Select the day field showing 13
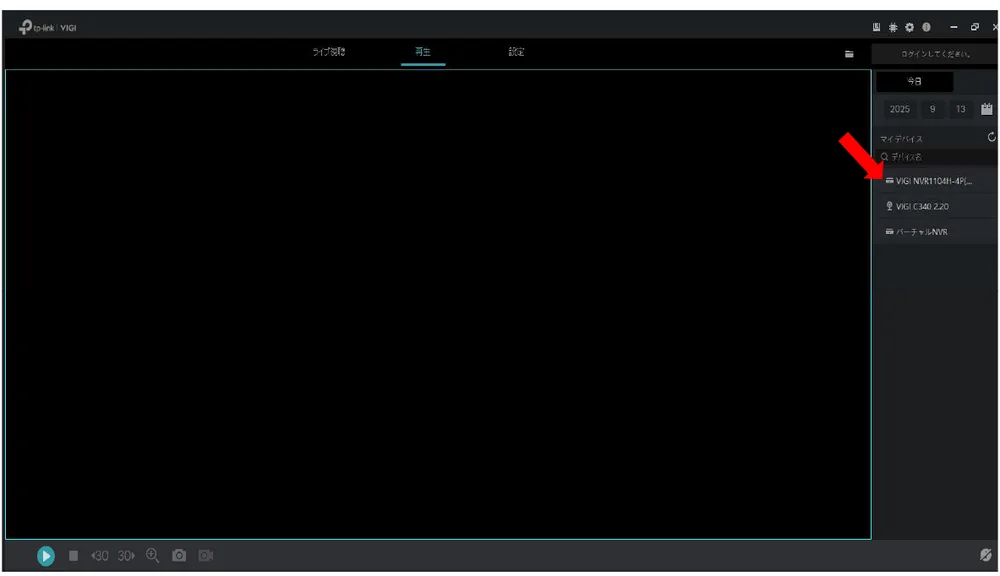The height and width of the screenshot is (576, 1000). (960, 109)
